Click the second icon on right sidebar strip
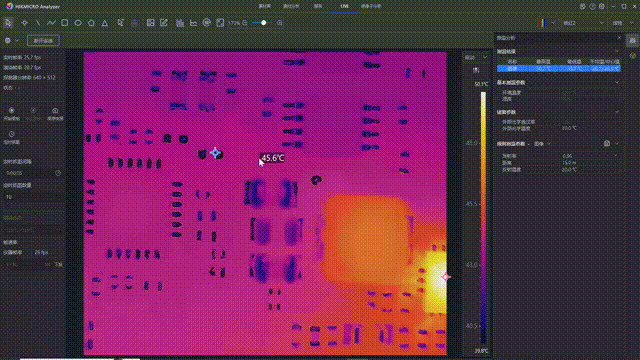Screen dimensions: 640x360 coord(632,56)
